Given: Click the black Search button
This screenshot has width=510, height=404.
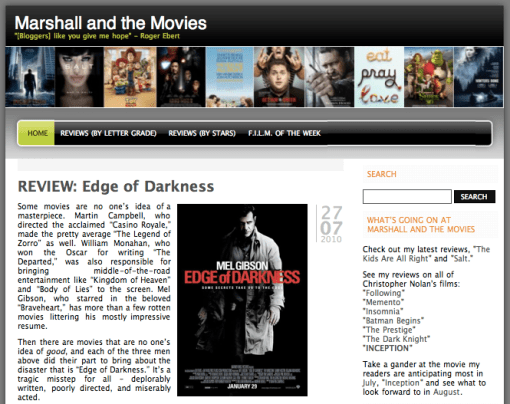Looking at the screenshot, I should [474, 197].
